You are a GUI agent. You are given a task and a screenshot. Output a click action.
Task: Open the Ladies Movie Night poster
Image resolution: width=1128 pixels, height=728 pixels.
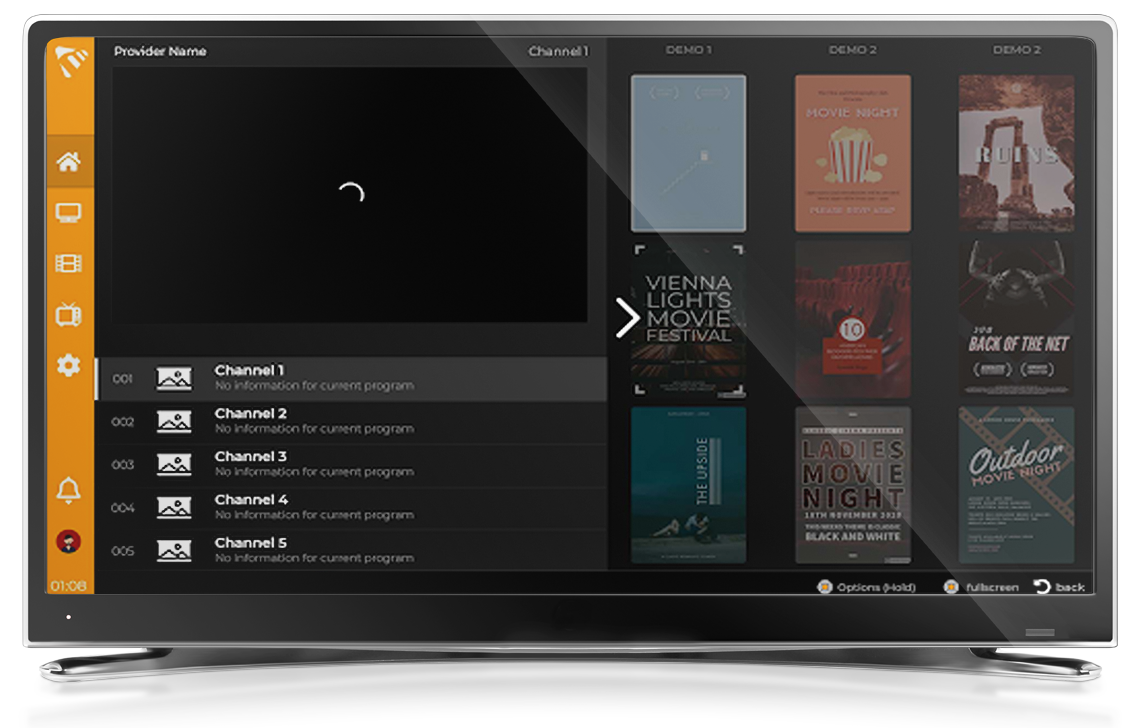[852, 485]
